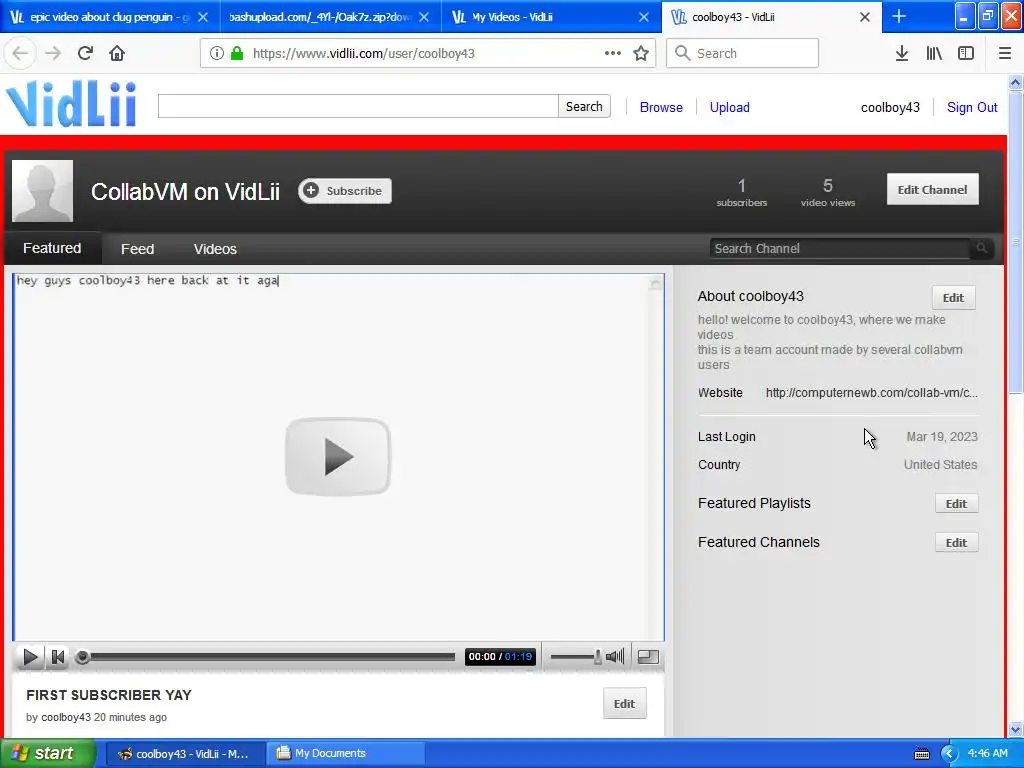The width and height of the screenshot is (1024, 768).
Task: Expand hidden system tray icons
Action: click(949, 754)
